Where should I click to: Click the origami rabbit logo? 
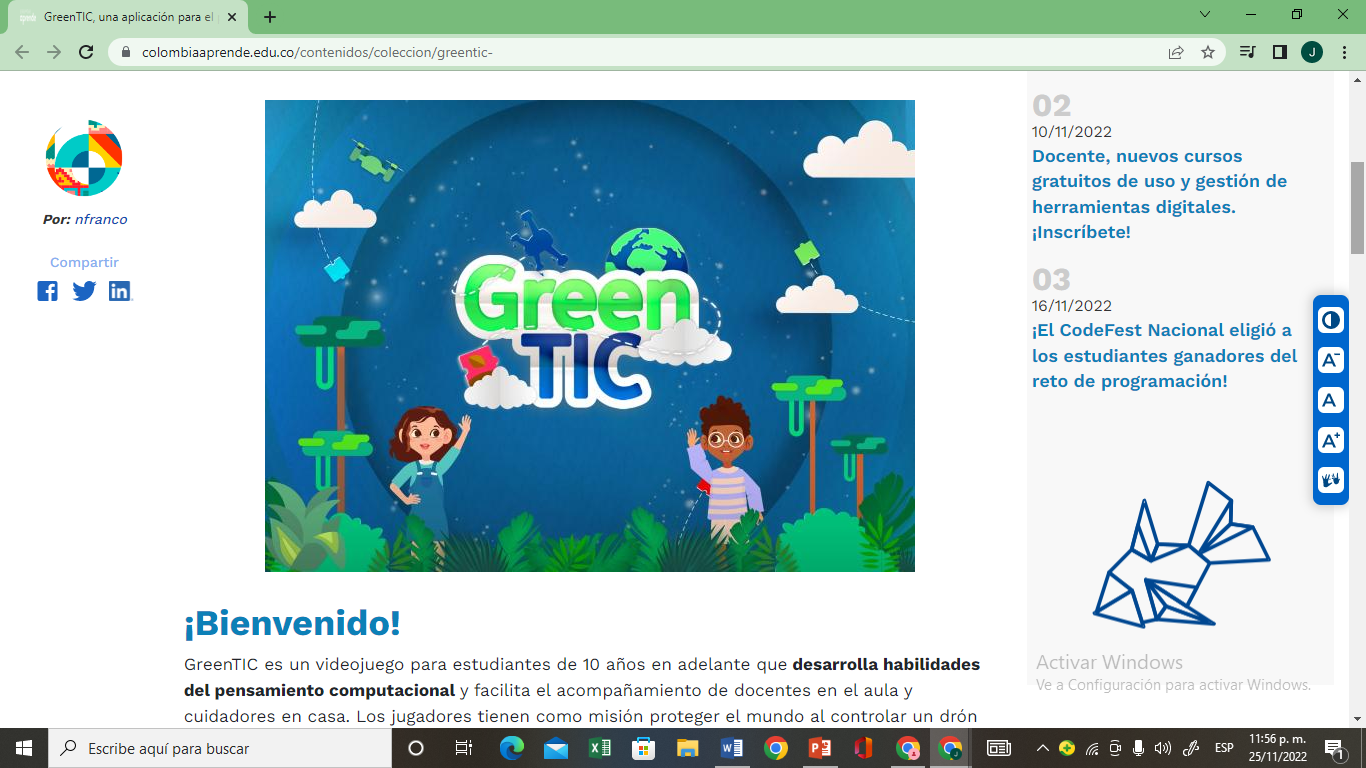click(1180, 554)
